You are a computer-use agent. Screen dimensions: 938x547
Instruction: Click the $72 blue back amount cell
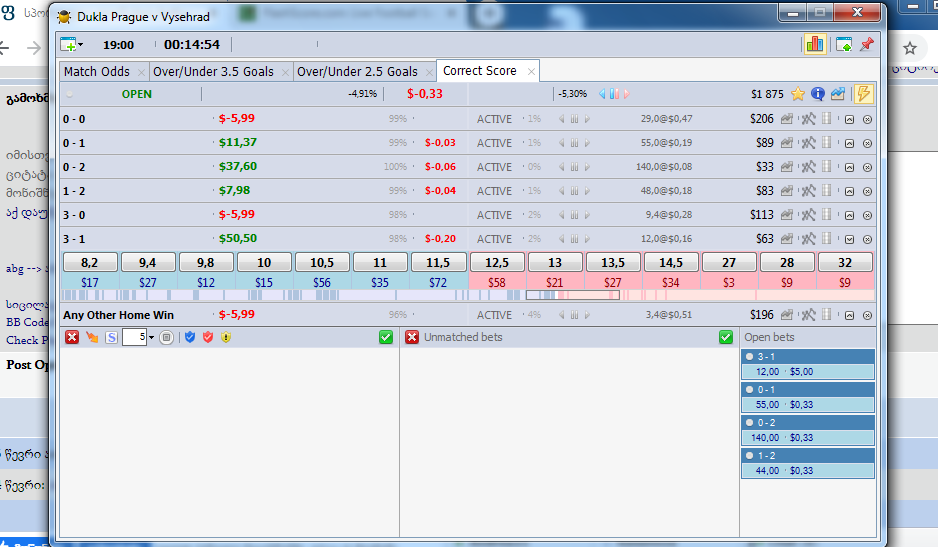point(438,282)
